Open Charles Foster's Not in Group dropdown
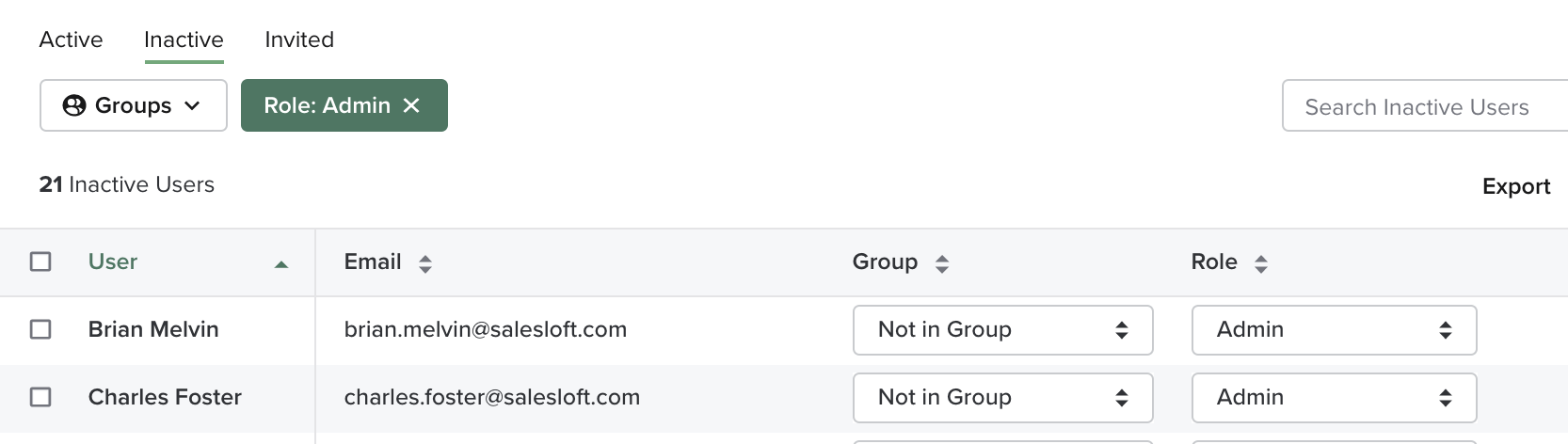The height and width of the screenshot is (444, 1568). pos(1001,398)
